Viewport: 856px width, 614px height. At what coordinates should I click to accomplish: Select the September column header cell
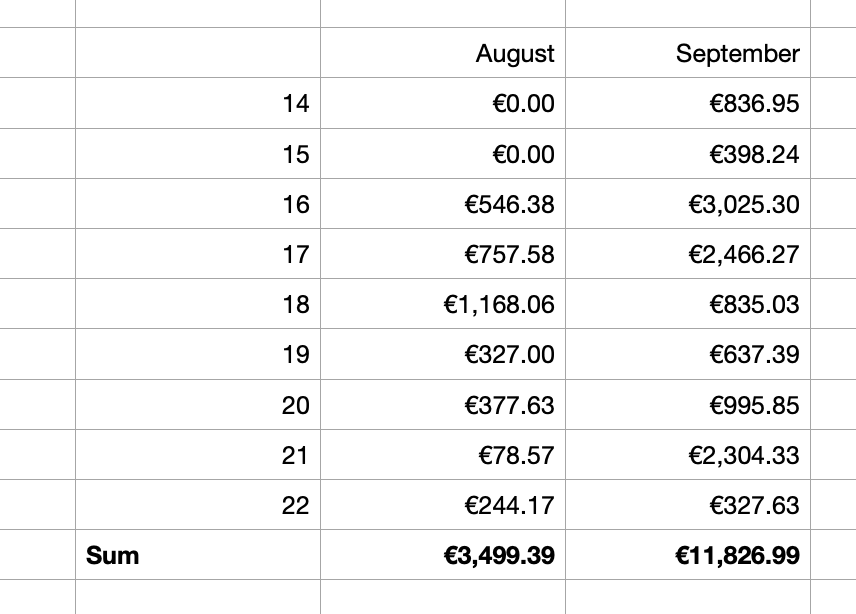688,52
